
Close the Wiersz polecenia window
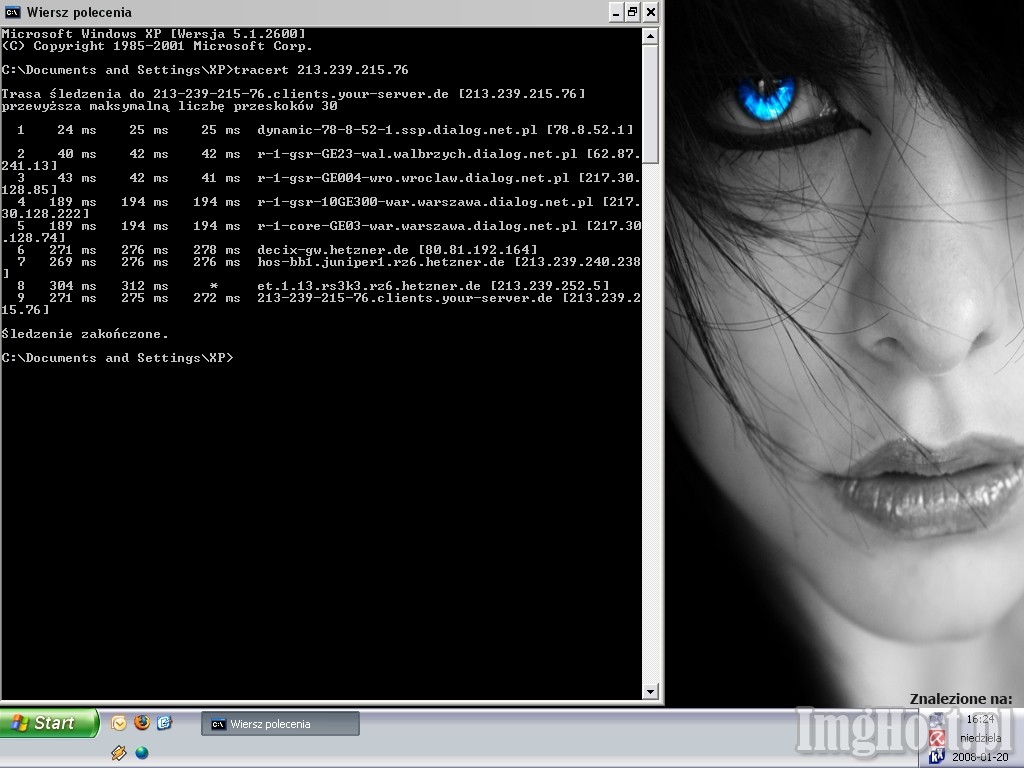coord(650,12)
